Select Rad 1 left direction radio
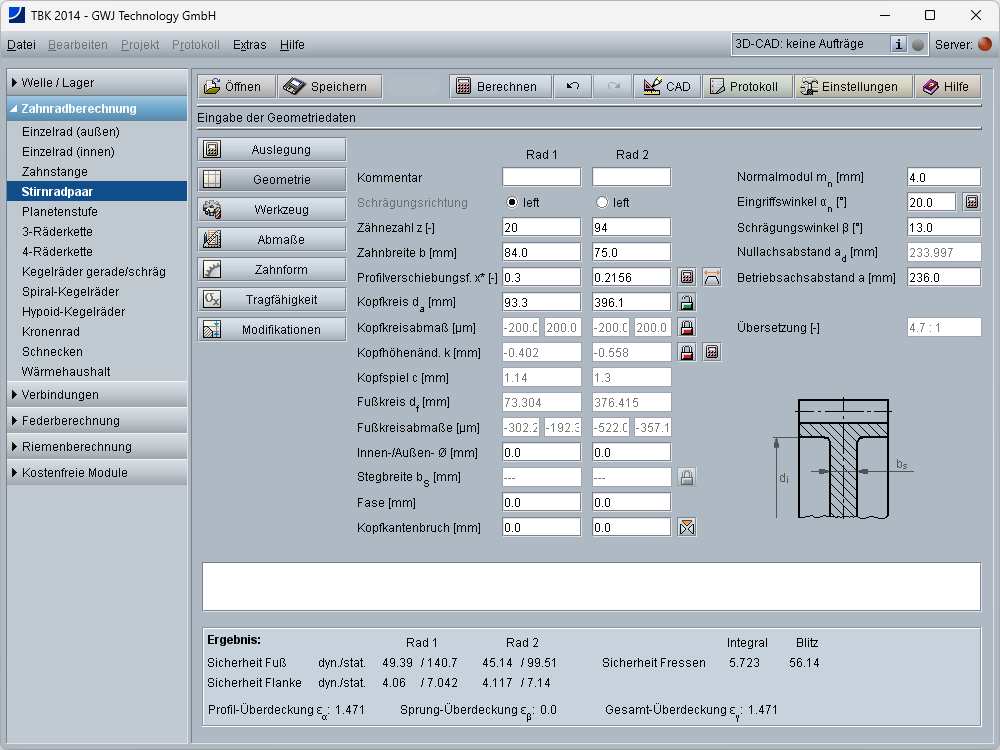 pyautogui.click(x=513, y=202)
